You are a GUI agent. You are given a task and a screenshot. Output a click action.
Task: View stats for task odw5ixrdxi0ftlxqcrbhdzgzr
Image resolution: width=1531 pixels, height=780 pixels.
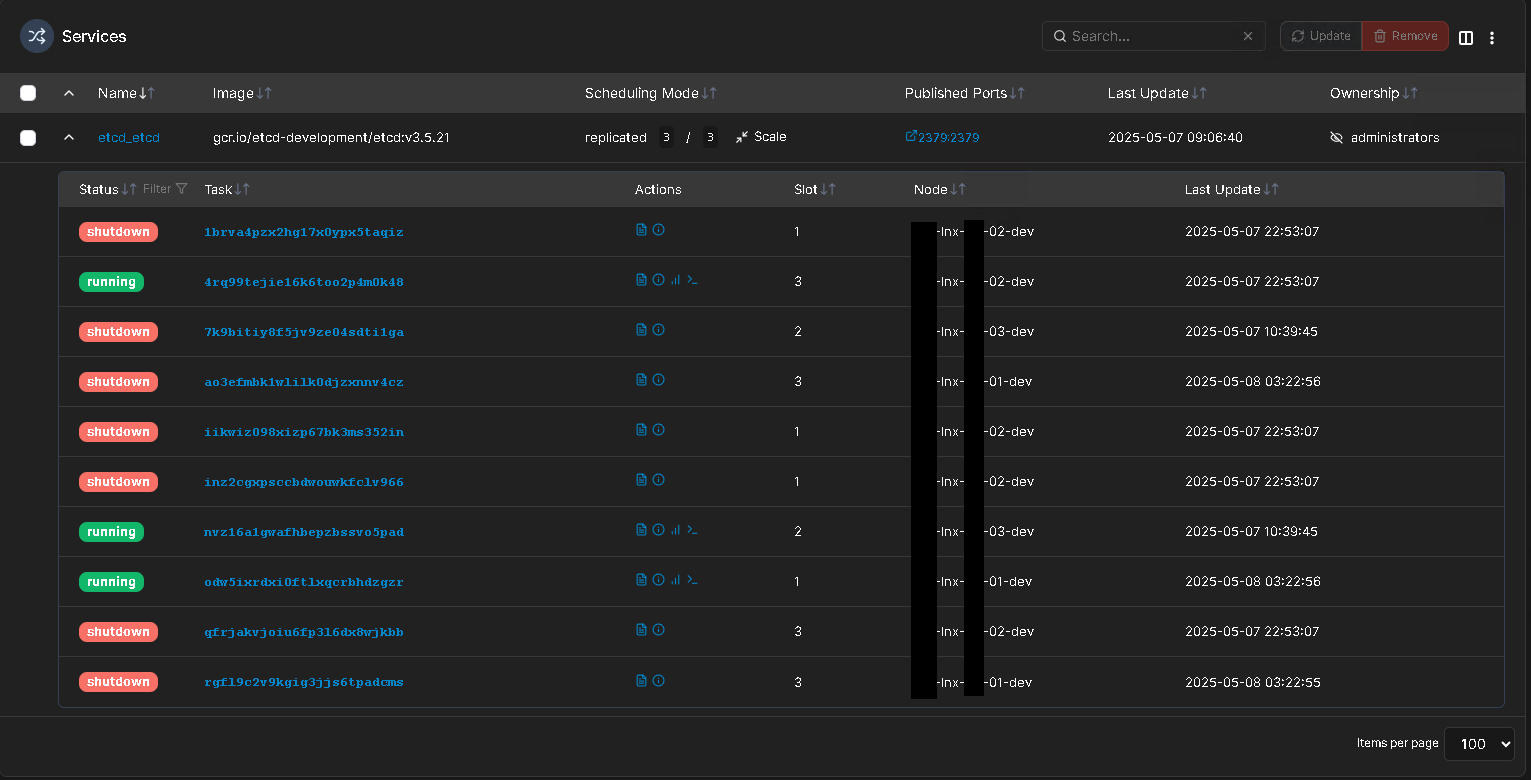(x=675, y=580)
